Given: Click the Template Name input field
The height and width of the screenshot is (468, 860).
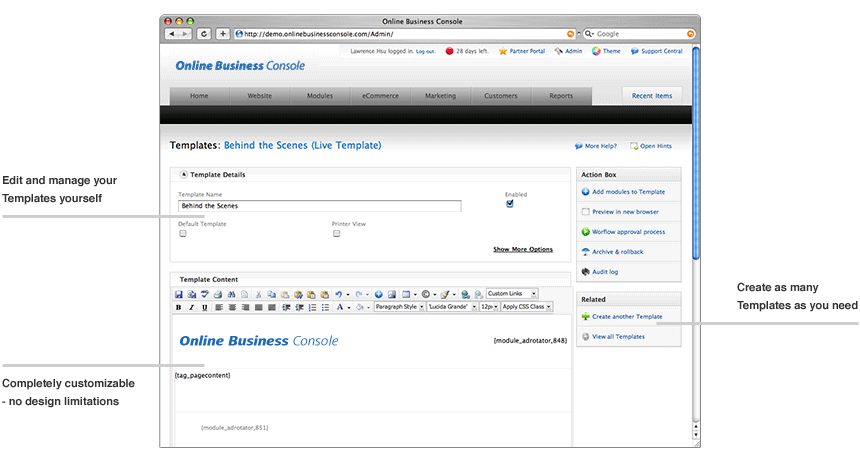Looking at the screenshot, I should [x=319, y=206].
